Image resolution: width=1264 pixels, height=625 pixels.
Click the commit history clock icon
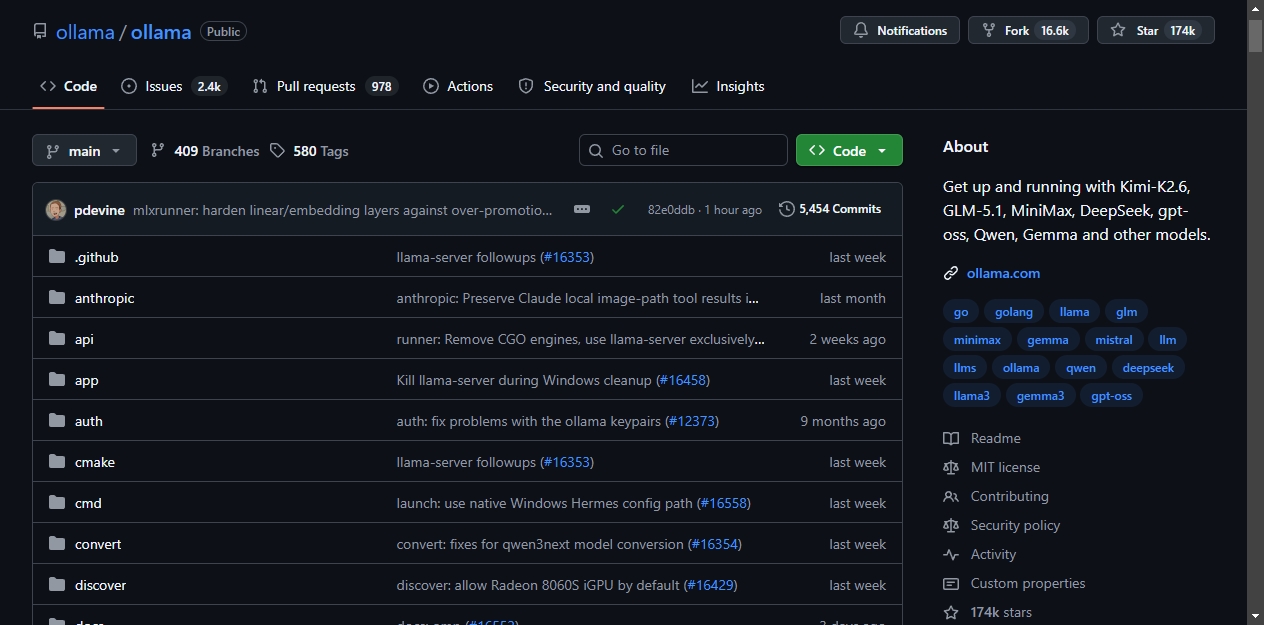(787, 209)
